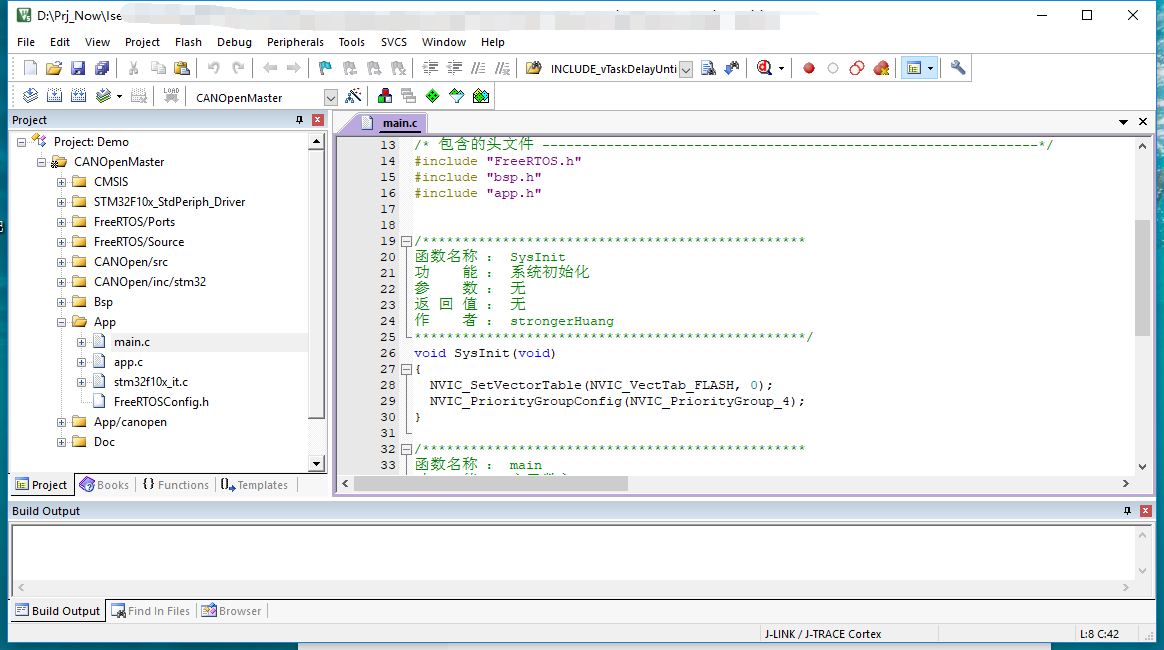Switch to the Functions tab
The width and height of the screenshot is (1164, 650).
pyautogui.click(x=176, y=485)
